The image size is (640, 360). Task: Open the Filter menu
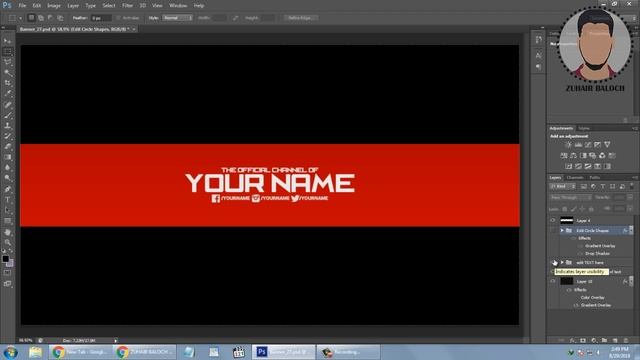pyautogui.click(x=127, y=6)
